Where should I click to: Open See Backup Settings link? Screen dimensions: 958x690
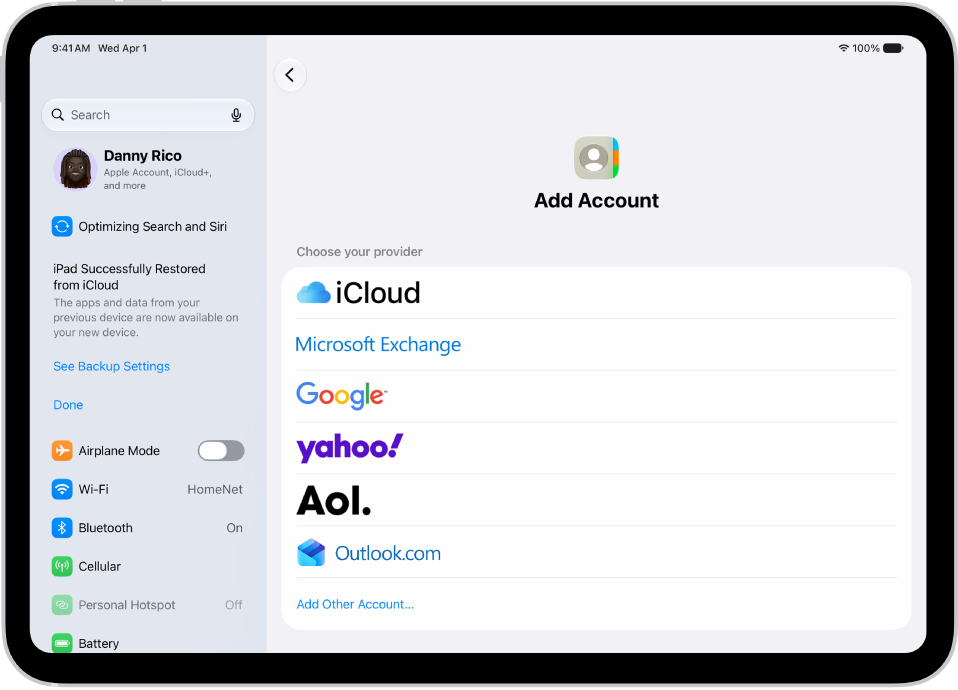[x=111, y=366]
